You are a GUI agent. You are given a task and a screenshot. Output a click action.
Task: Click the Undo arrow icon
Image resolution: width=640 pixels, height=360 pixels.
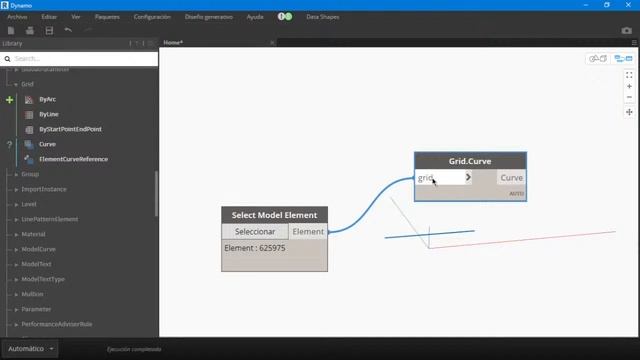pyautogui.click(x=68, y=30)
